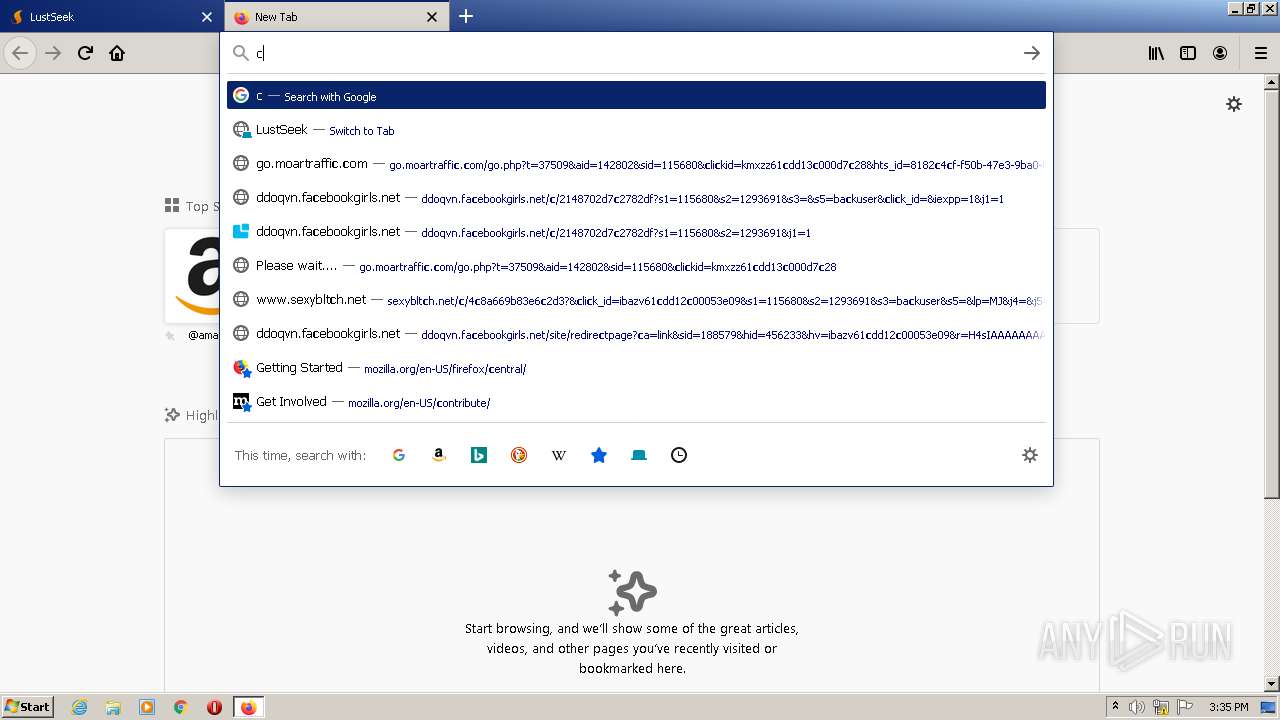The image size is (1280, 720).
Task: Close the New Tab tab
Action: [432, 17]
